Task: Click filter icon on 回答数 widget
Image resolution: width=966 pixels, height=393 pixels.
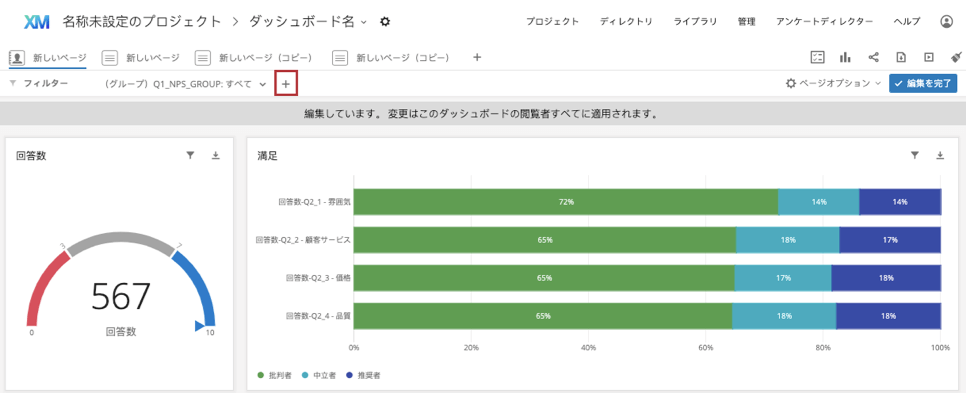Action: pos(190,156)
